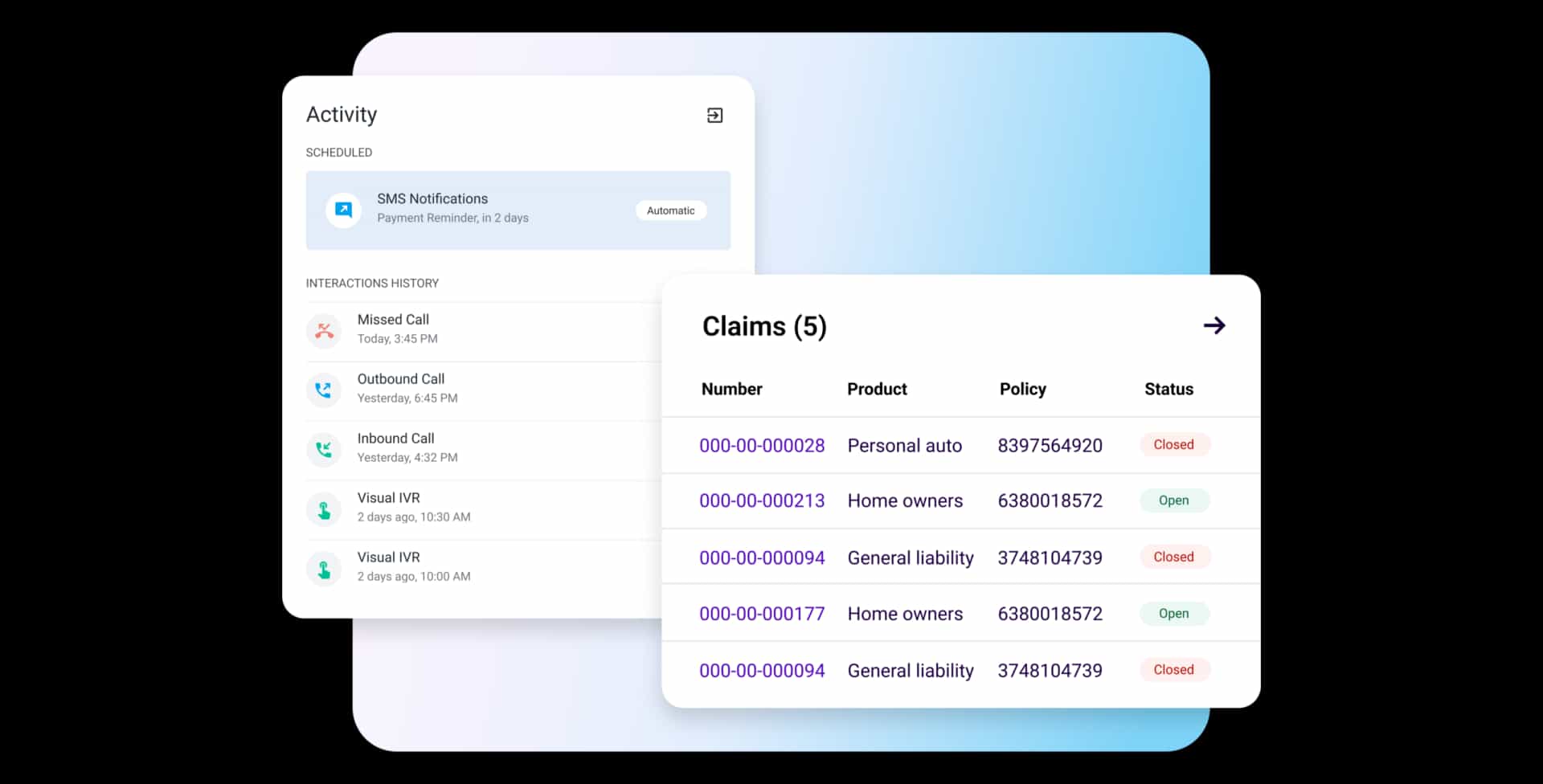This screenshot has width=1543, height=784.
Task: Open claim number 000-00-000177
Action: pos(761,615)
